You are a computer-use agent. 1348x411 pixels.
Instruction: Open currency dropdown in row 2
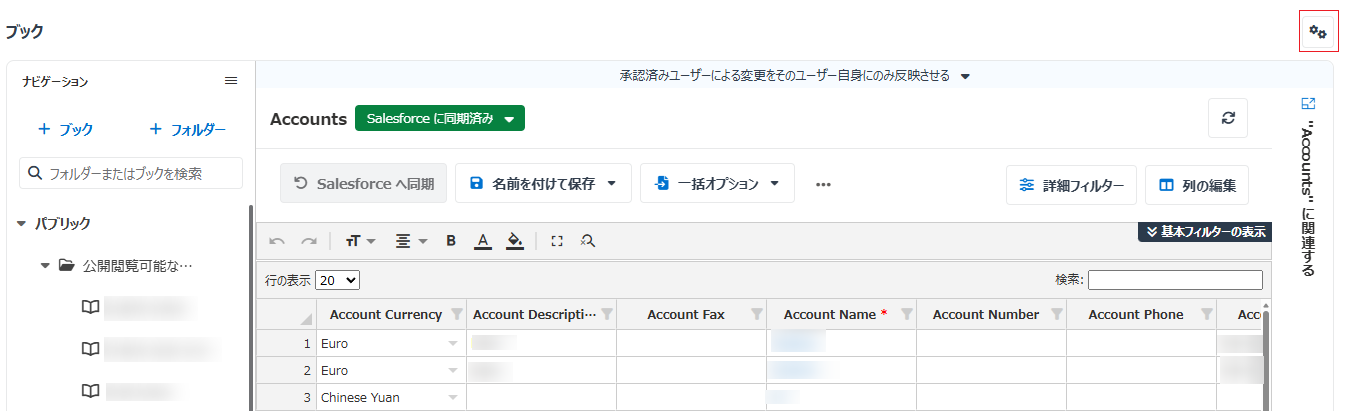point(453,370)
